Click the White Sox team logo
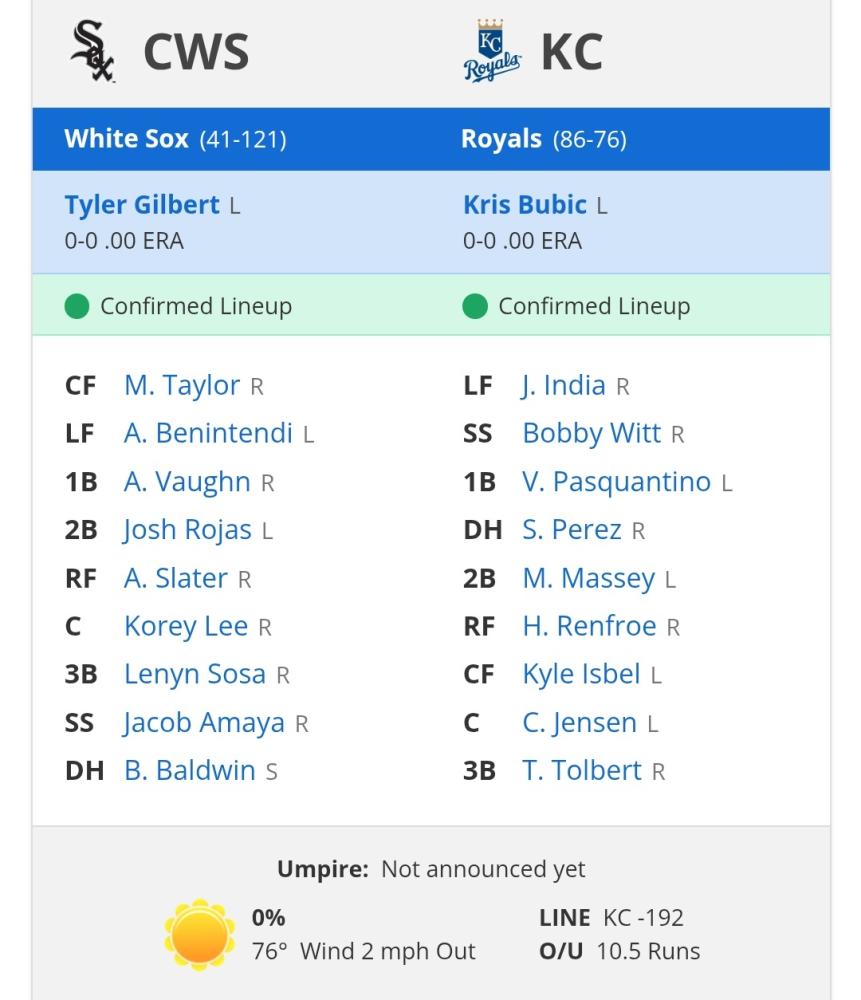 [x=93, y=51]
